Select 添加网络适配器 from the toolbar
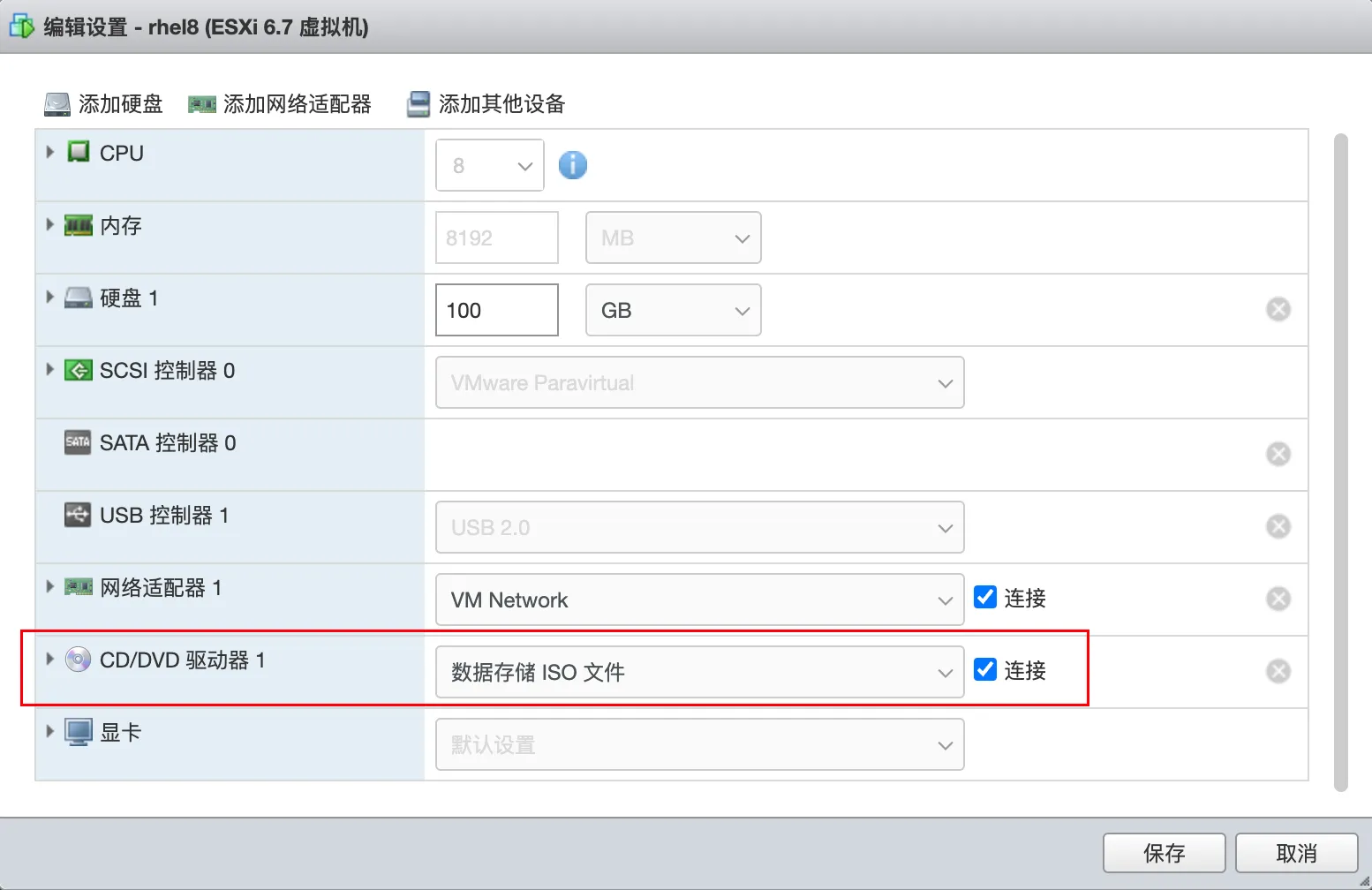The image size is (1372, 890). tap(279, 103)
